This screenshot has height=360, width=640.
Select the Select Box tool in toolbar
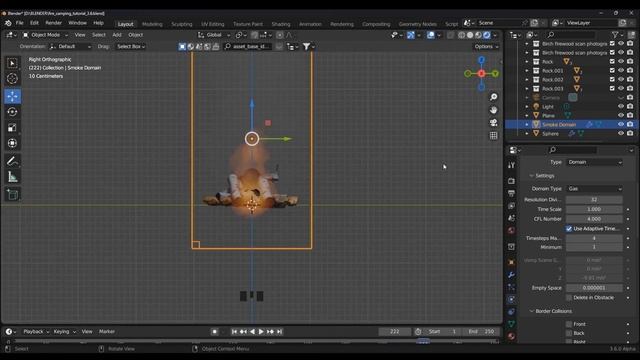tap(12, 63)
